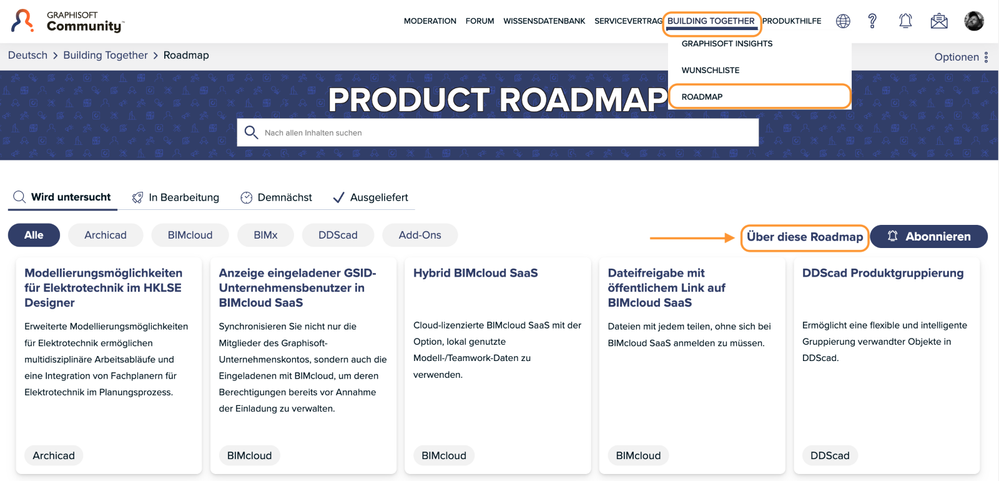Click 'Cloud-lizenzierte BIMcloud SaaS' description text
Image resolution: width=999 pixels, height=481 pixels.
click(x=497, y=350)
